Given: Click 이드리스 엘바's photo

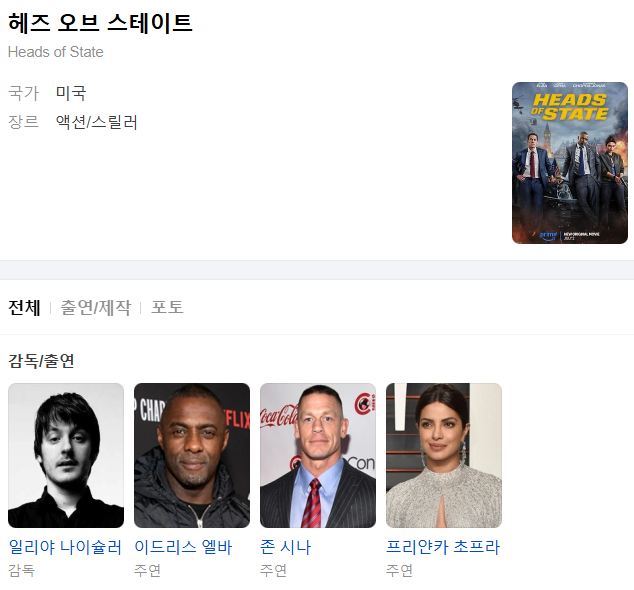Looking at the screenshot, I should pos(192,455).
